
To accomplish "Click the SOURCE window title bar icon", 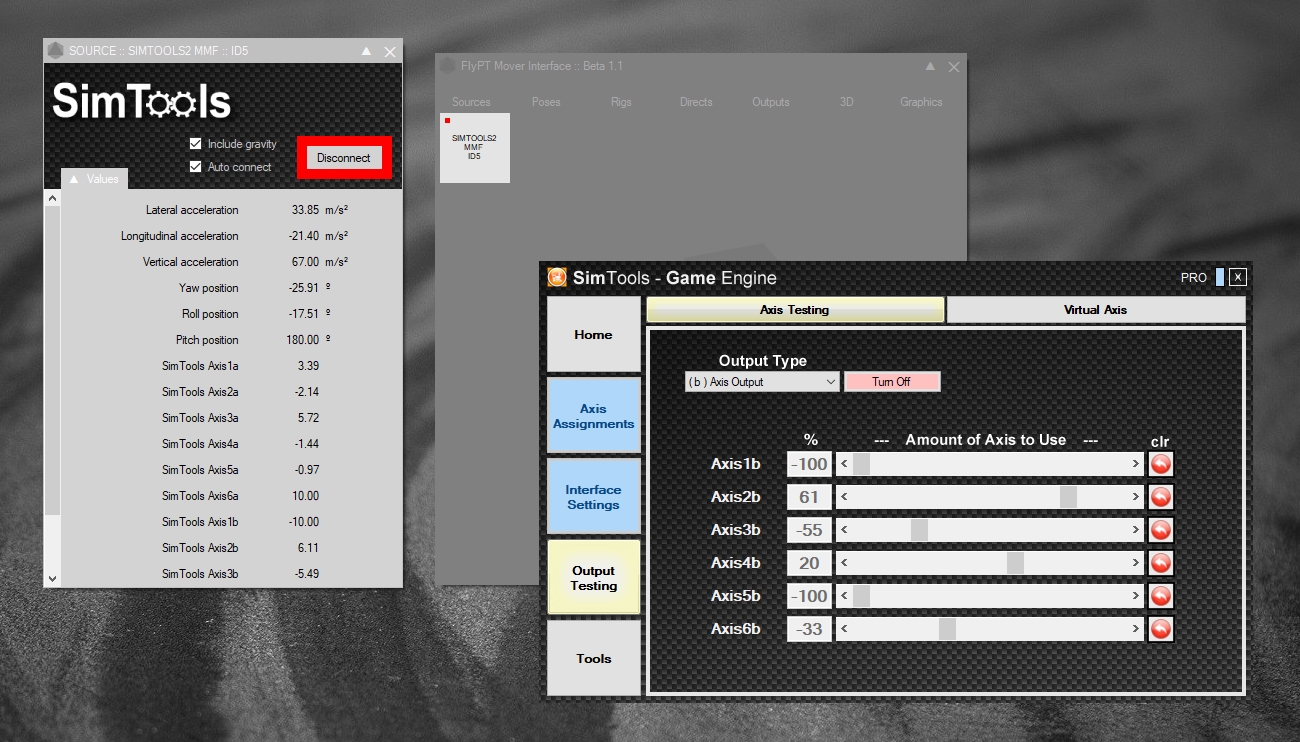I will pos(55,50).
